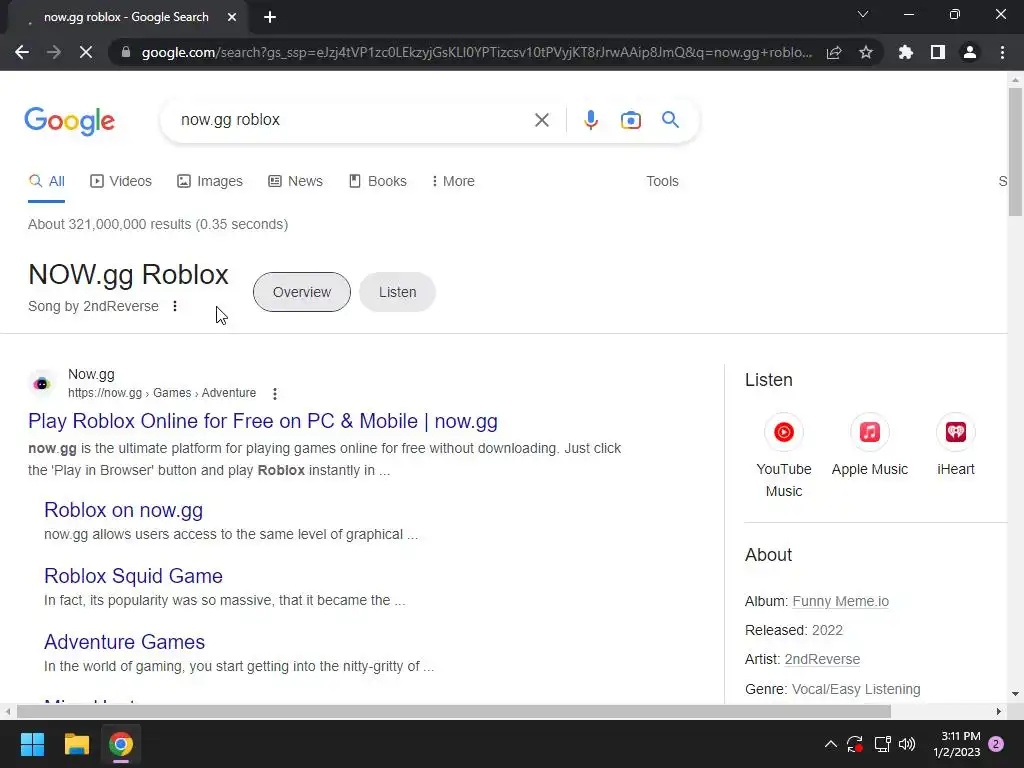Open network settings tray icon
The height and width of the screenshot is (768, 1024).
pos(882,744)
